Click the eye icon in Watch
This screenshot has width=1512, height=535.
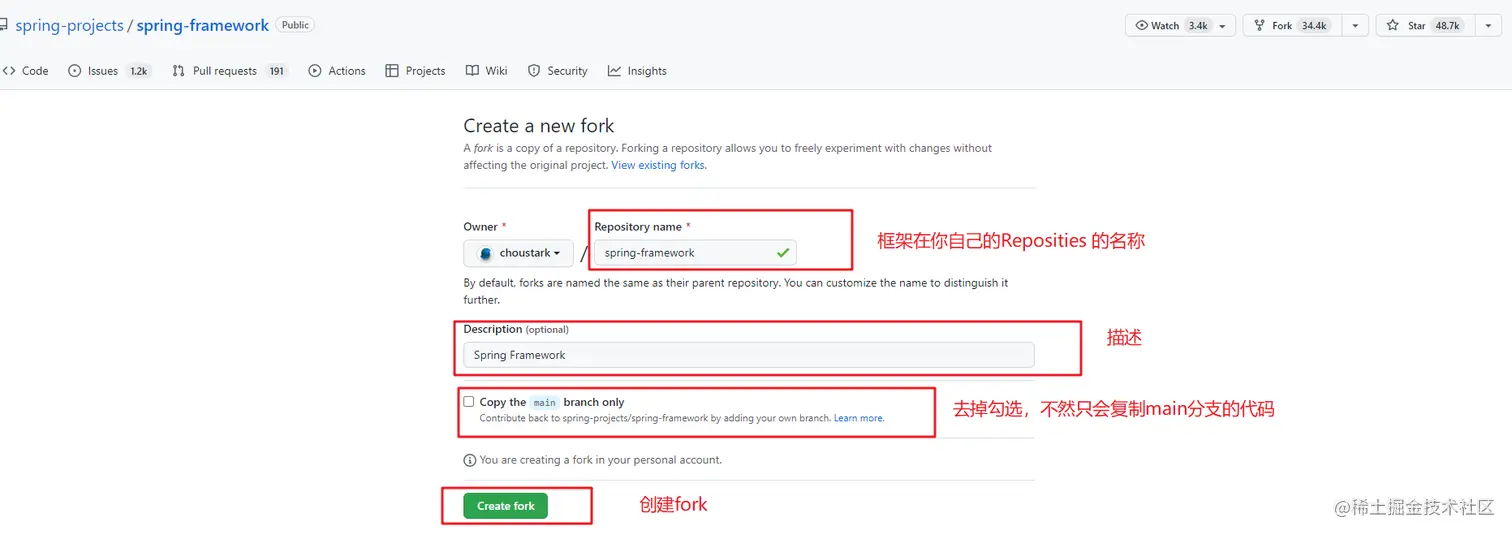(x=1141, y=26)
